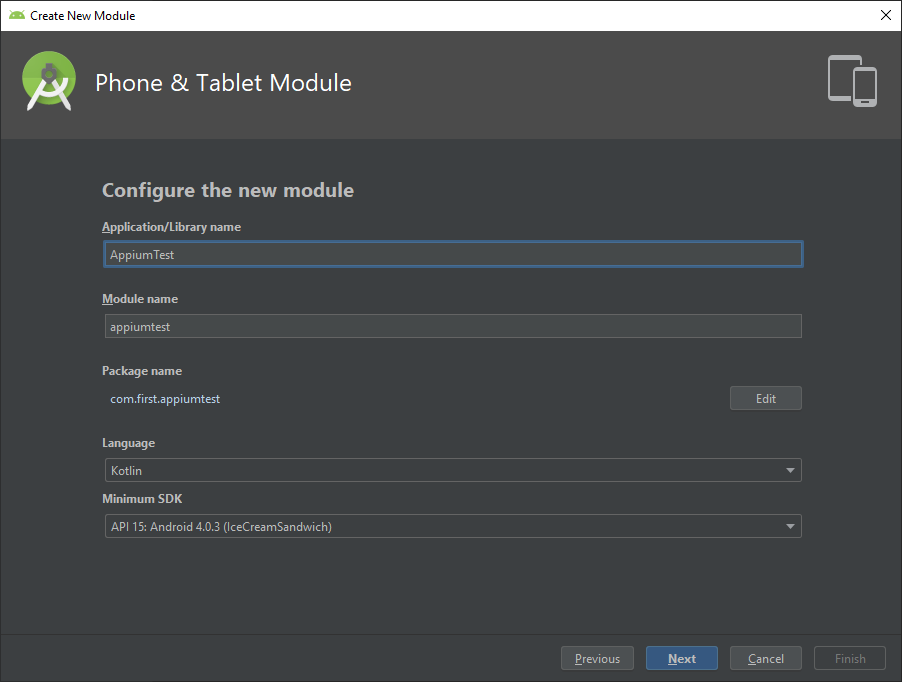Go to the Next wizard step
902x682 pixels.
pos(682,658)
